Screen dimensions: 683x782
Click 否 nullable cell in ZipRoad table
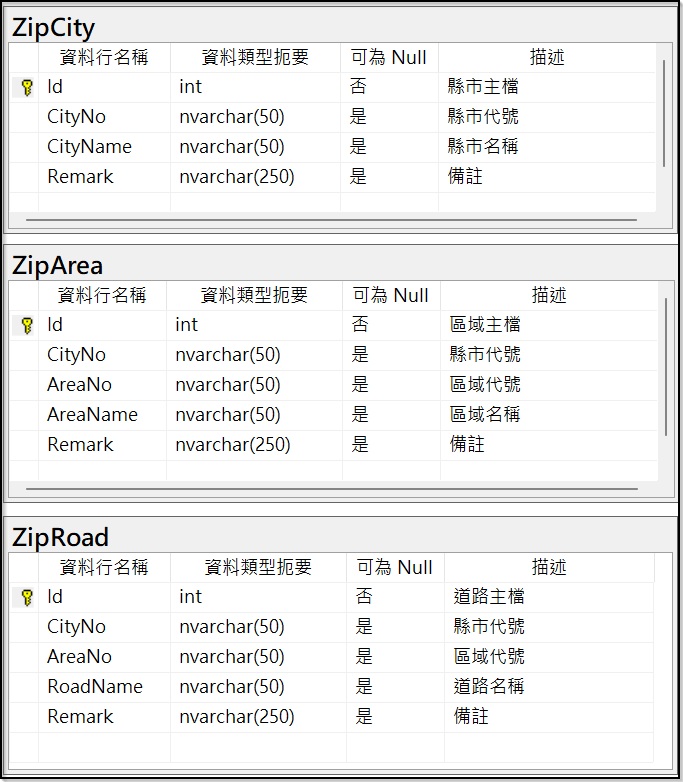[395, 597]
